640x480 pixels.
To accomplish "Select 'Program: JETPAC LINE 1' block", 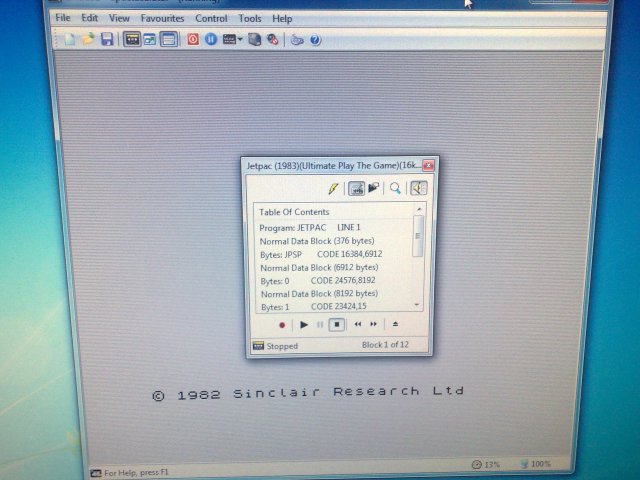I will coord(335,227).
